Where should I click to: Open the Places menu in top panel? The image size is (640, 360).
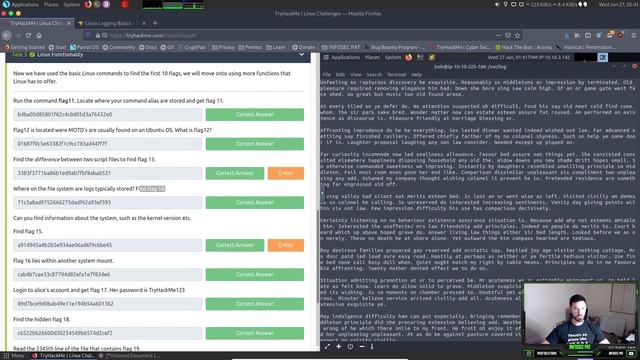point(51,4)
